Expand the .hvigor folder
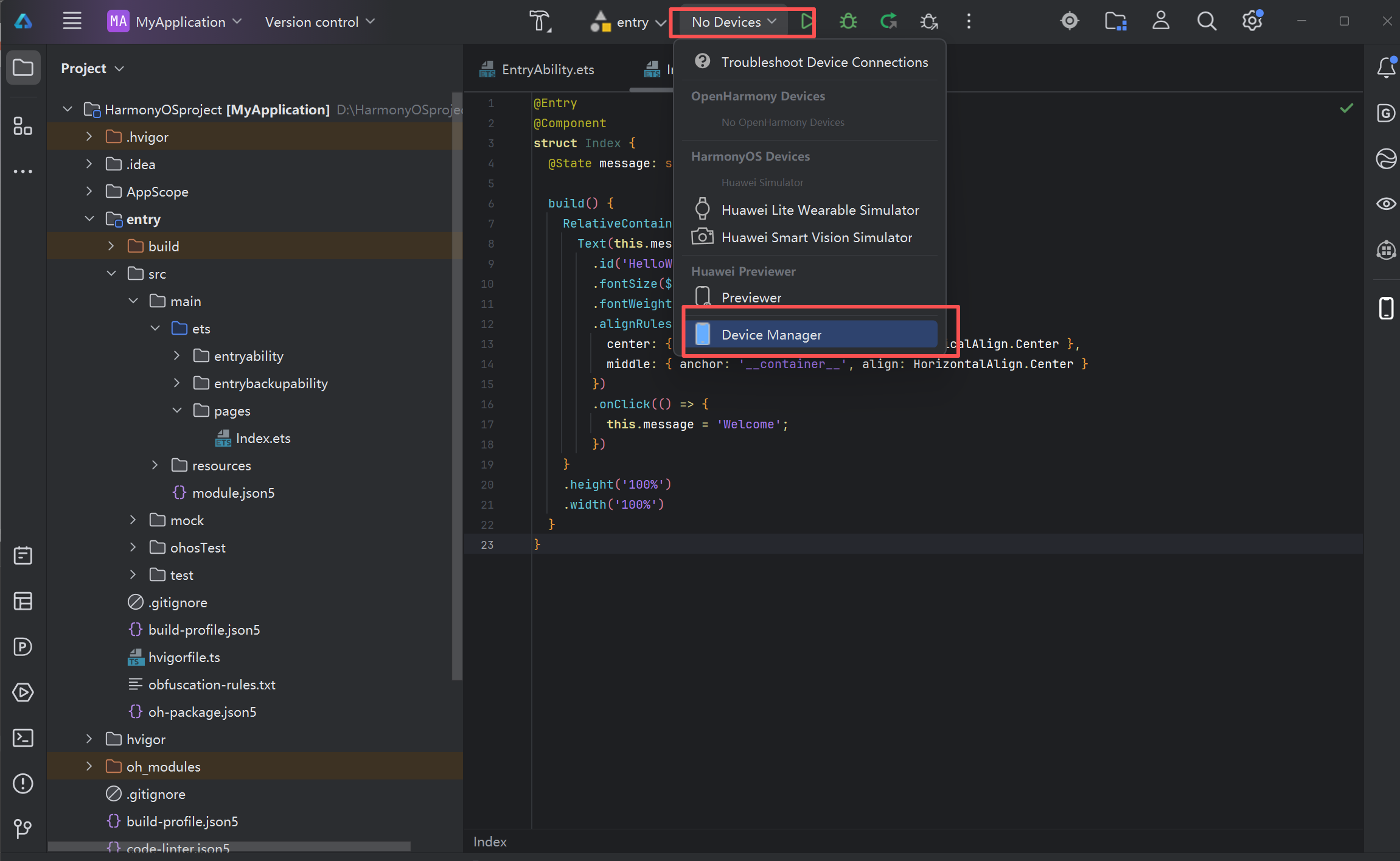1400x861 pixels. click(x=89, y=137)
